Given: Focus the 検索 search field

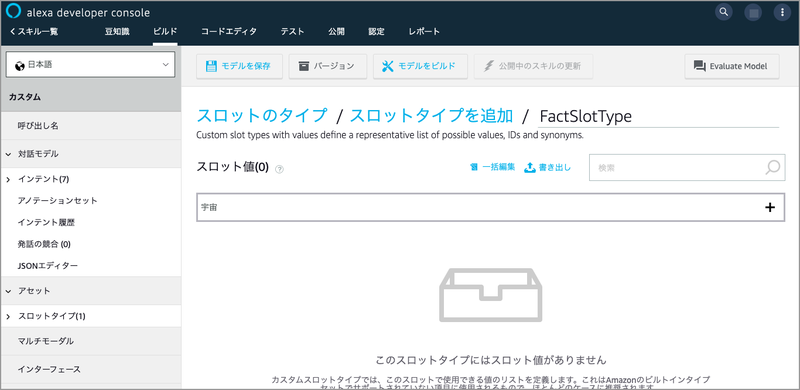Looking at the screenshot, I should (x=687, y=167).
